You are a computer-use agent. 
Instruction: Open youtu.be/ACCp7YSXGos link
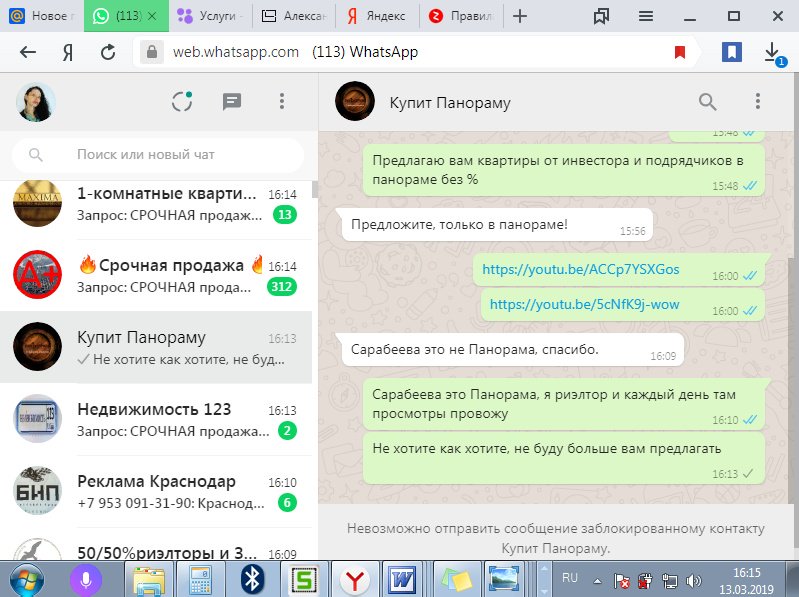tap(580, 269)
